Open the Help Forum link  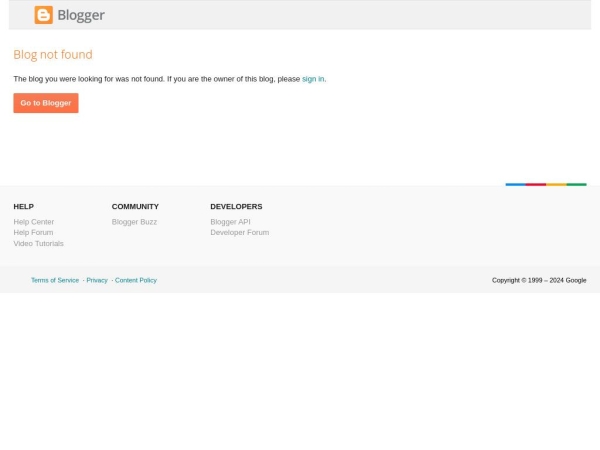pos(33,233)
